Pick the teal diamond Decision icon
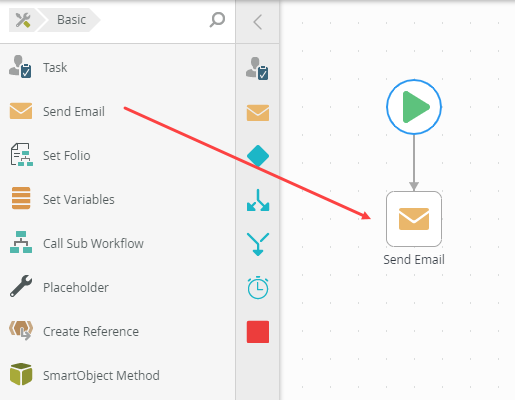 (x=258, y=156)
